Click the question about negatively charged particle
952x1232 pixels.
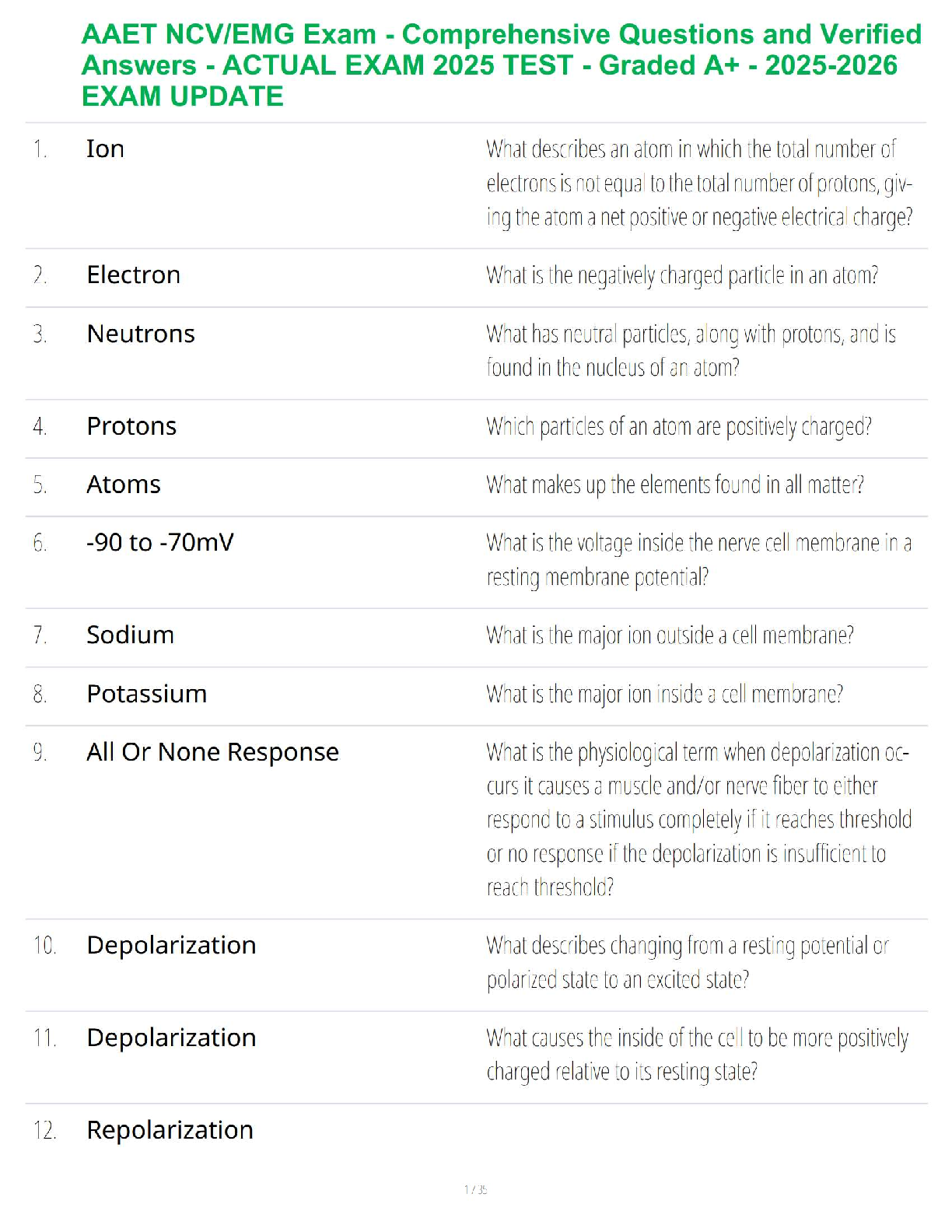(x=682, y=275)
